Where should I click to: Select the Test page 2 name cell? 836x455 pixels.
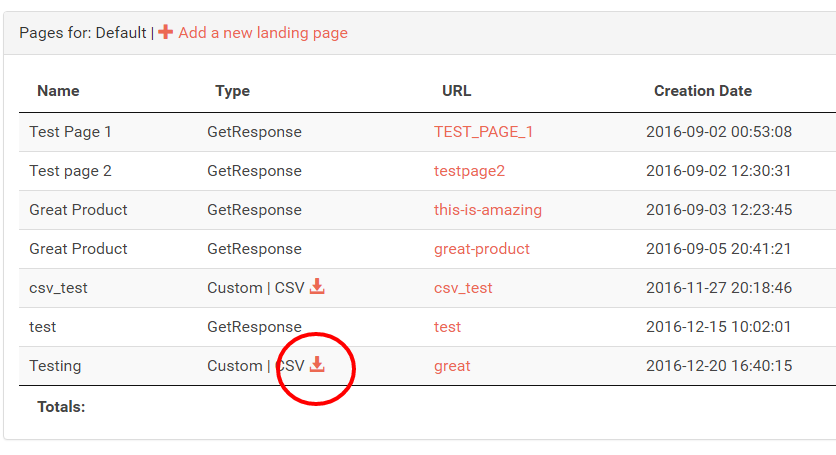pyautogui.click(x=70, y=171)
